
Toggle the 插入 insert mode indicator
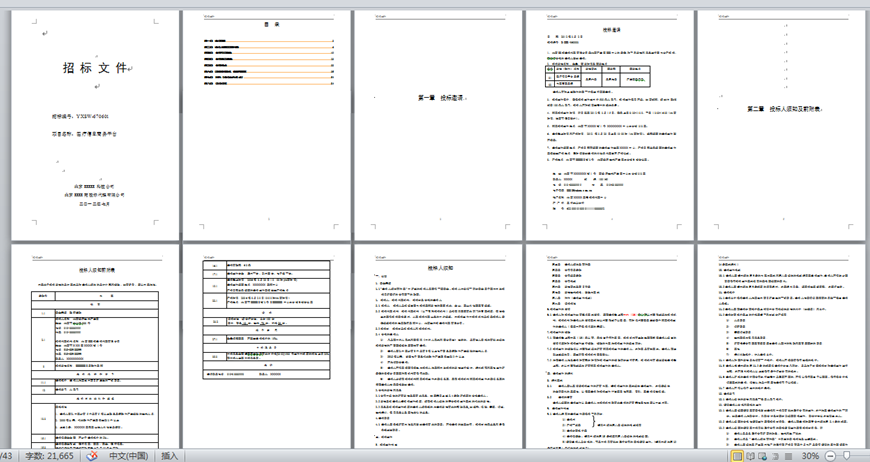(x=169, y=456)
